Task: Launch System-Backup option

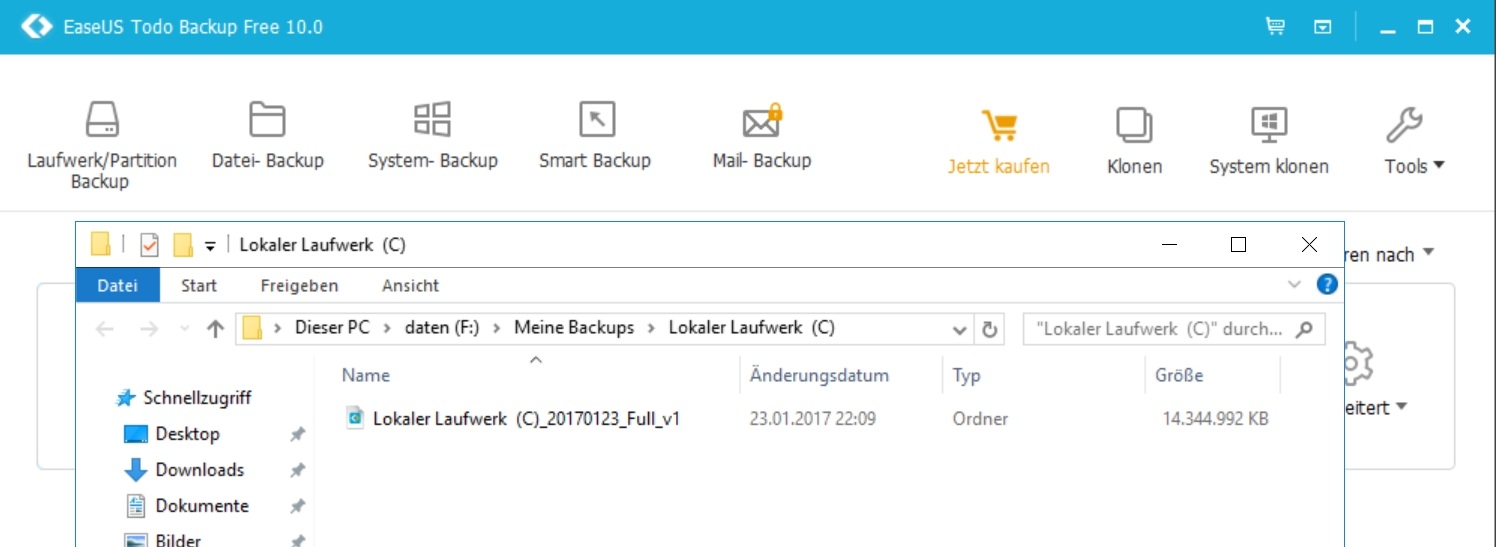Action: (x=432, y=135)
